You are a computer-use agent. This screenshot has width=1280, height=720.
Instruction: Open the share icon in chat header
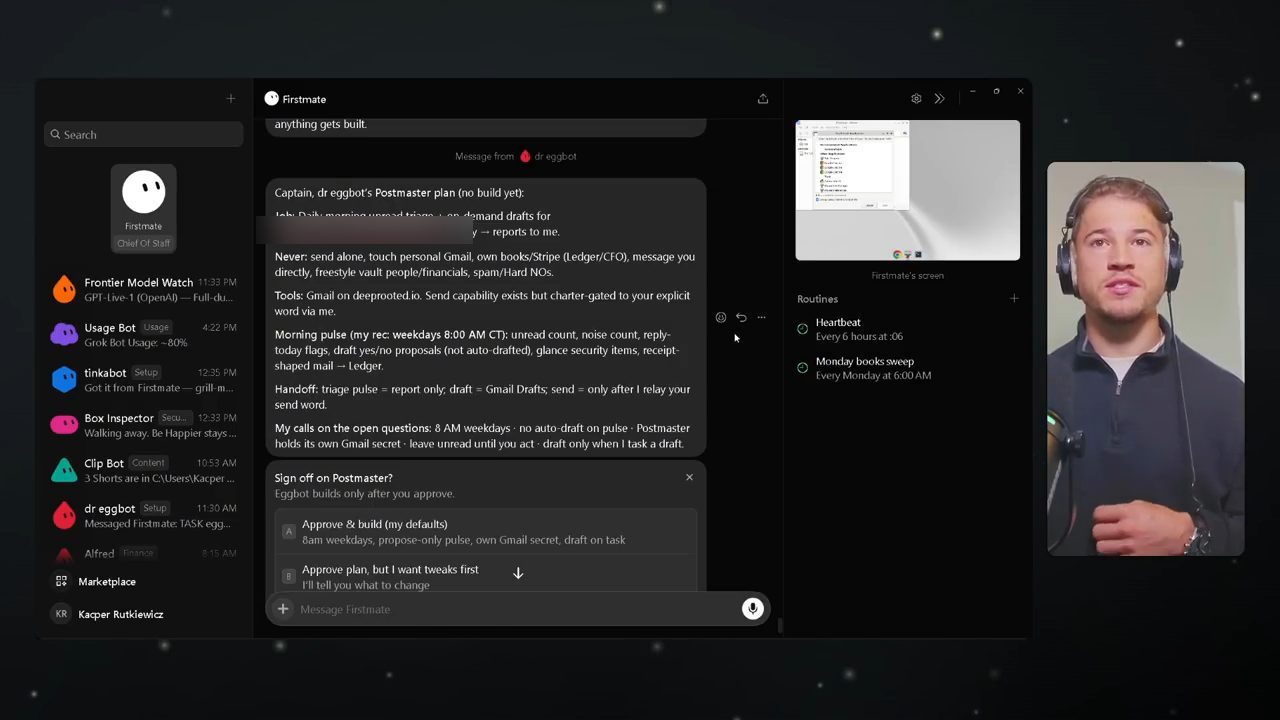[763, 98]
